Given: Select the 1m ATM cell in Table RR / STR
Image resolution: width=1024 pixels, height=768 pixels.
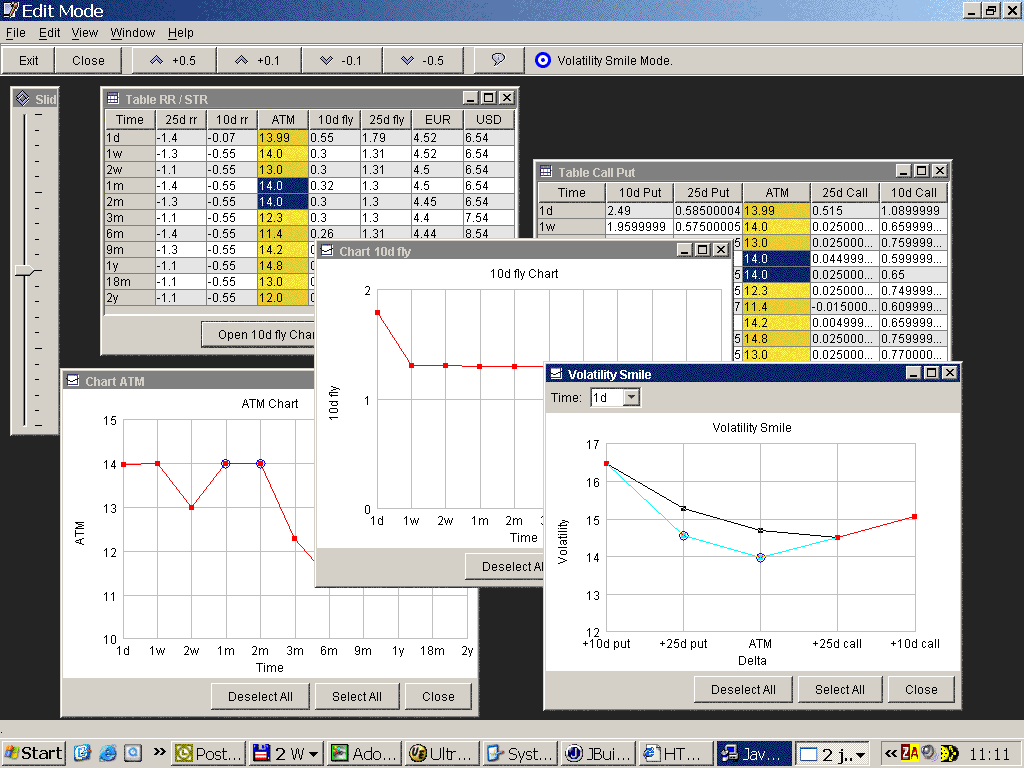Looking at the screenshot, I should [283, 185].
